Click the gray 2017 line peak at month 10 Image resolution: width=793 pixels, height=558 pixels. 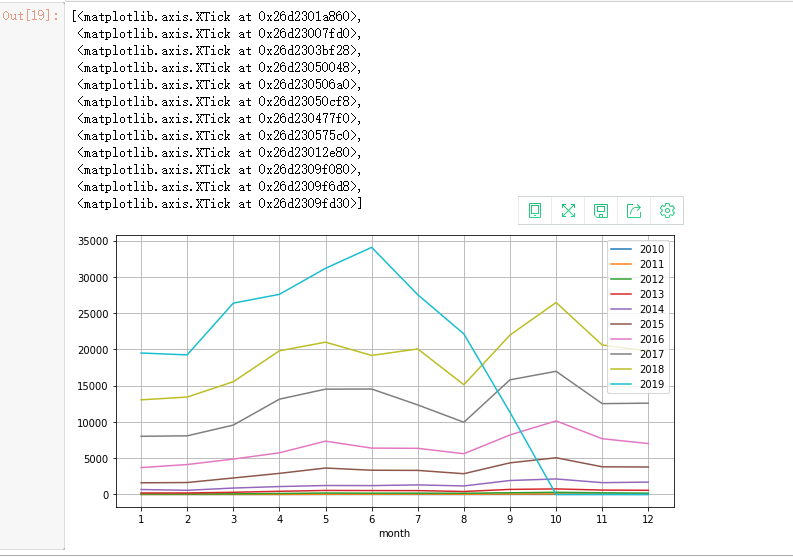[x=556, y=371]
